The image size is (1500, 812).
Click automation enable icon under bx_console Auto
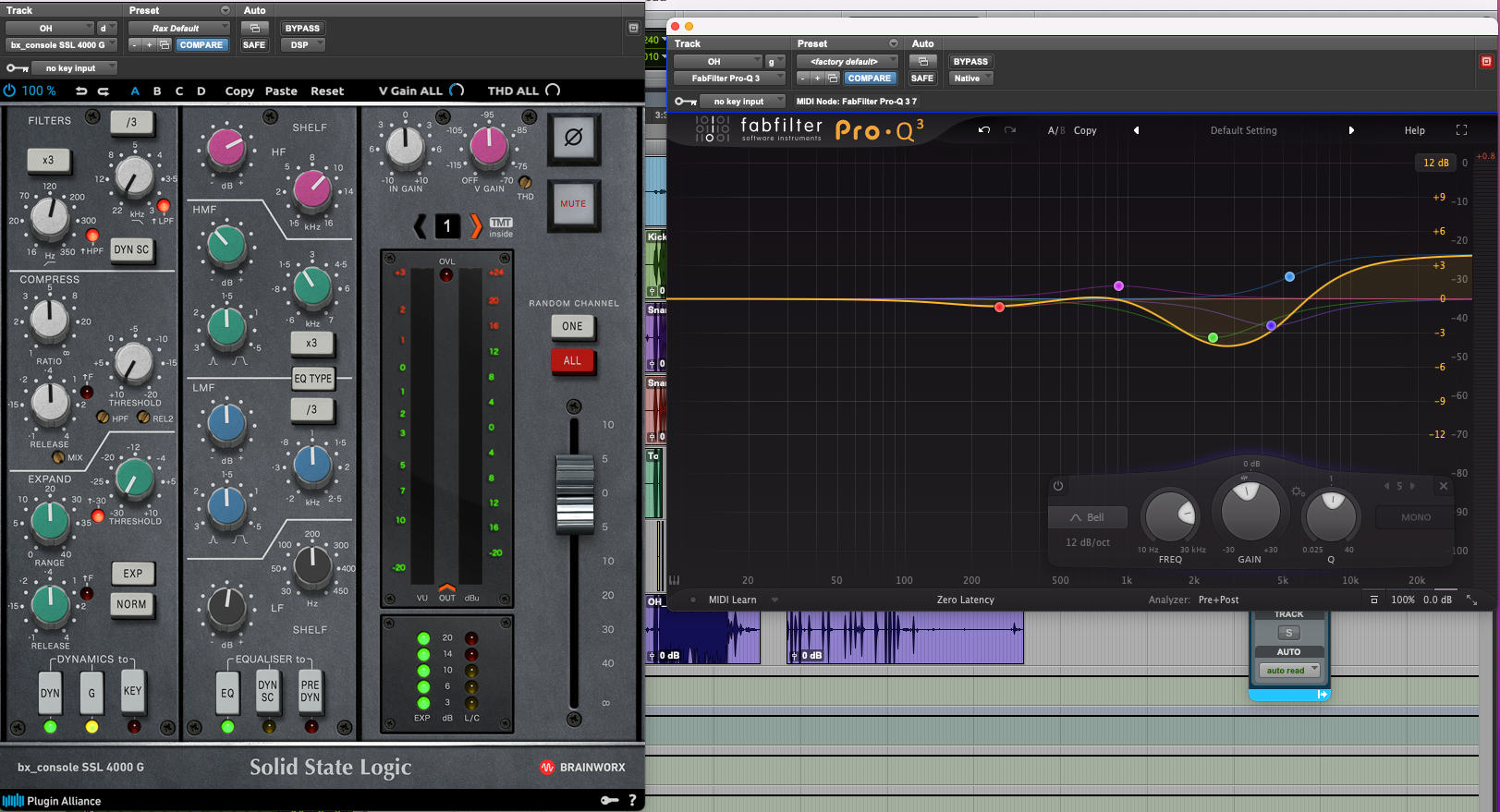[254, 29]
